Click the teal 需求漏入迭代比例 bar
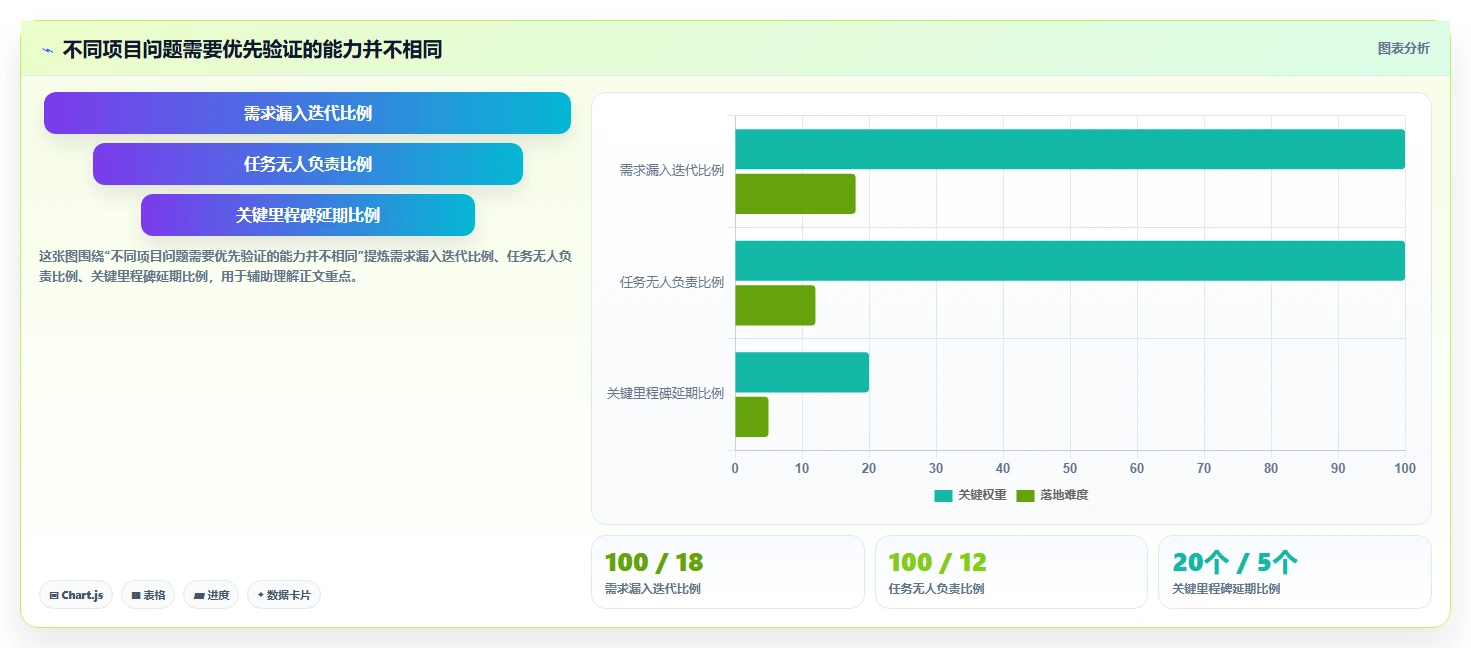1471x648 pixels. click(1070, 149)
